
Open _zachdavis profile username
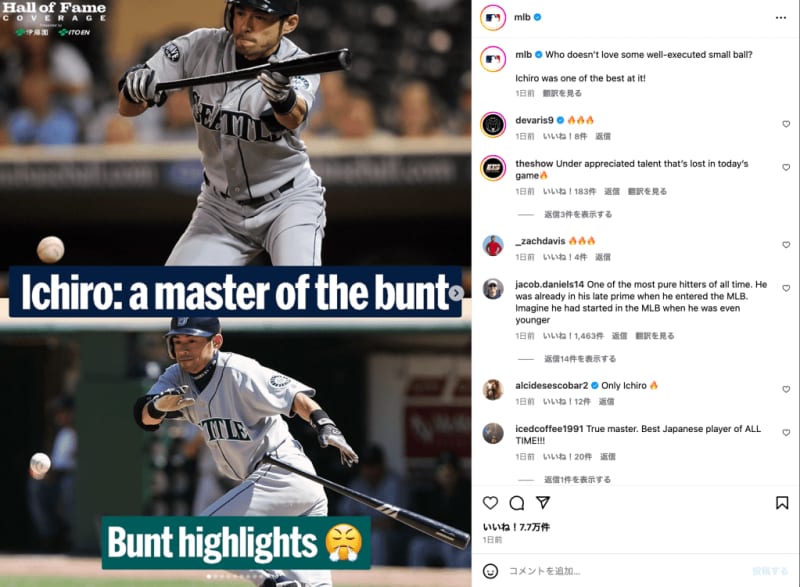540,241
